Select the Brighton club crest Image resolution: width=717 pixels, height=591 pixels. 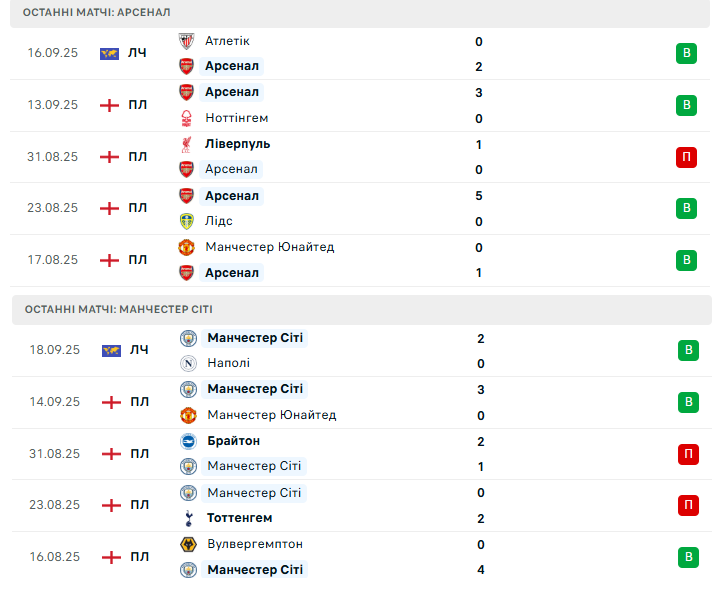pyautogui.click(x=188, y=441)
